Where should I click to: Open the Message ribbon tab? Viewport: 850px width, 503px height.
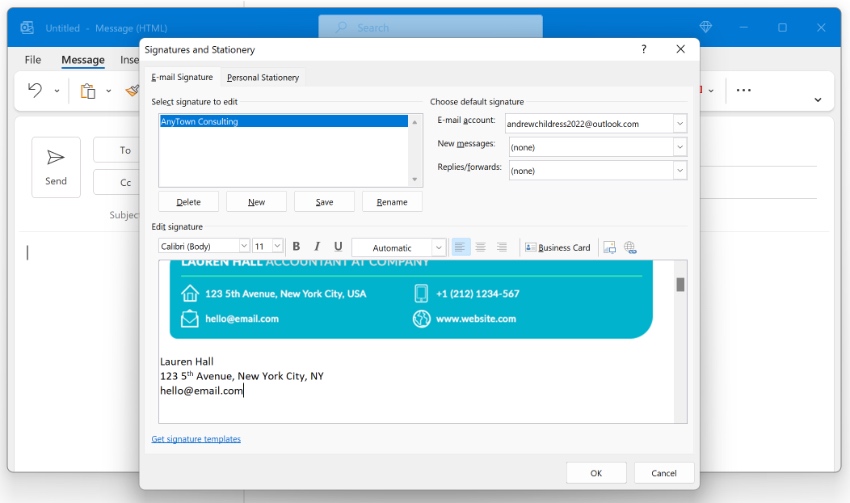(83, 60)
